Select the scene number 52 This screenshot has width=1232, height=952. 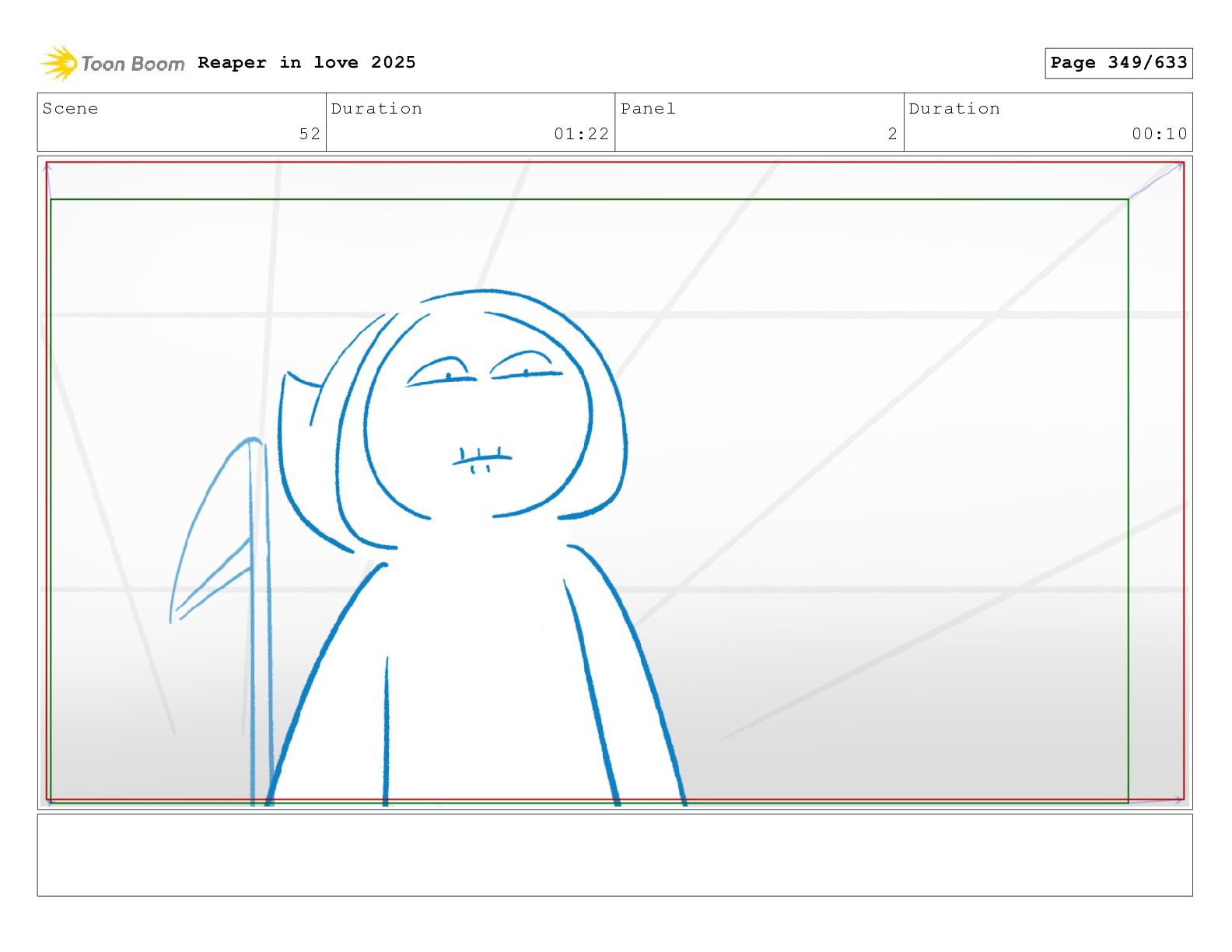[310, 134]
